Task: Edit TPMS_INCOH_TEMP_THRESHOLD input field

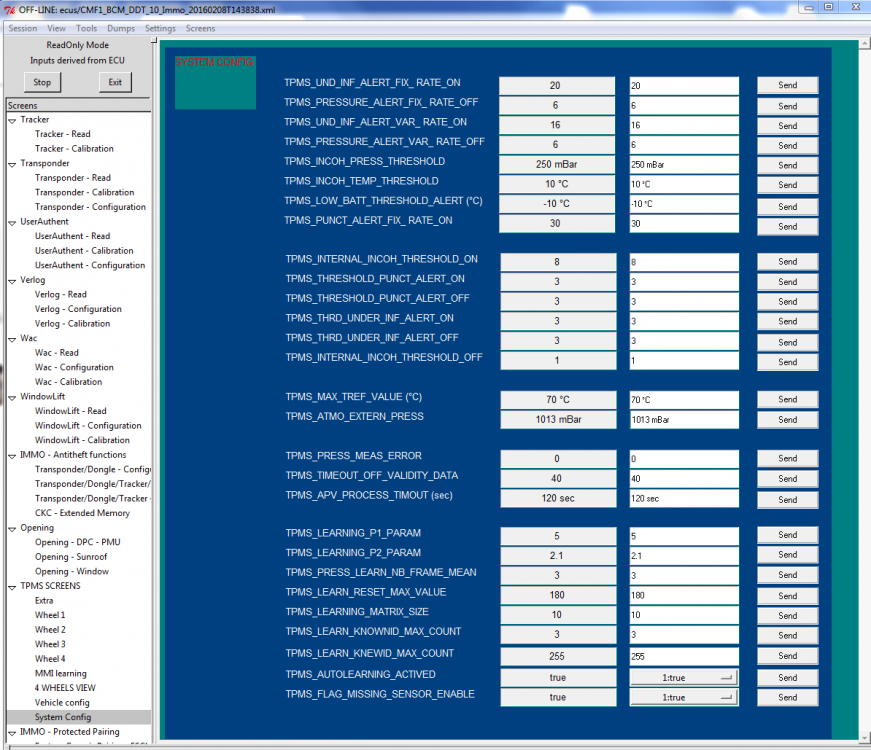Action: [684, 184]
